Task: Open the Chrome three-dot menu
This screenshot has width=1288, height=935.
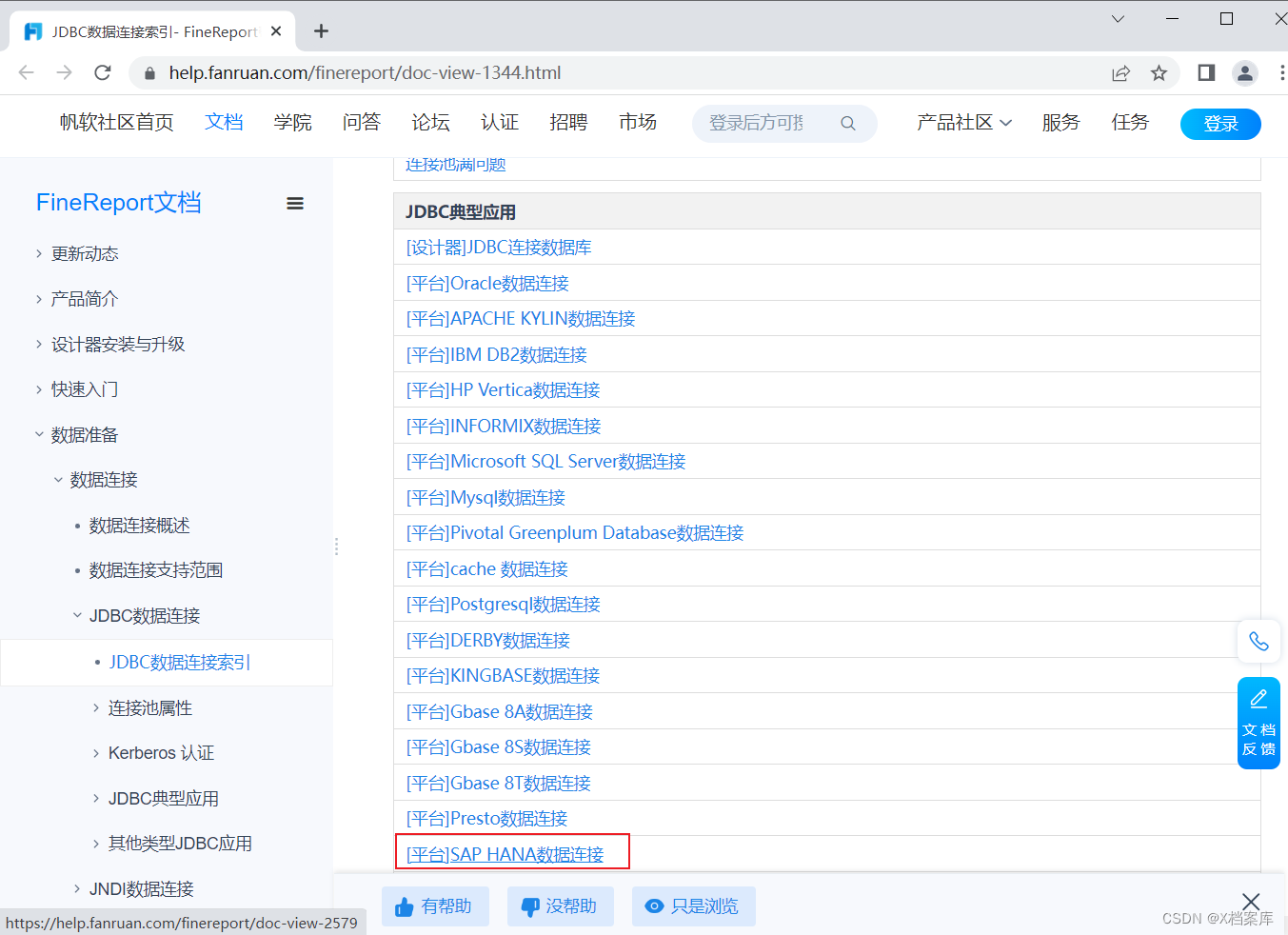Action: (1281, 72)
